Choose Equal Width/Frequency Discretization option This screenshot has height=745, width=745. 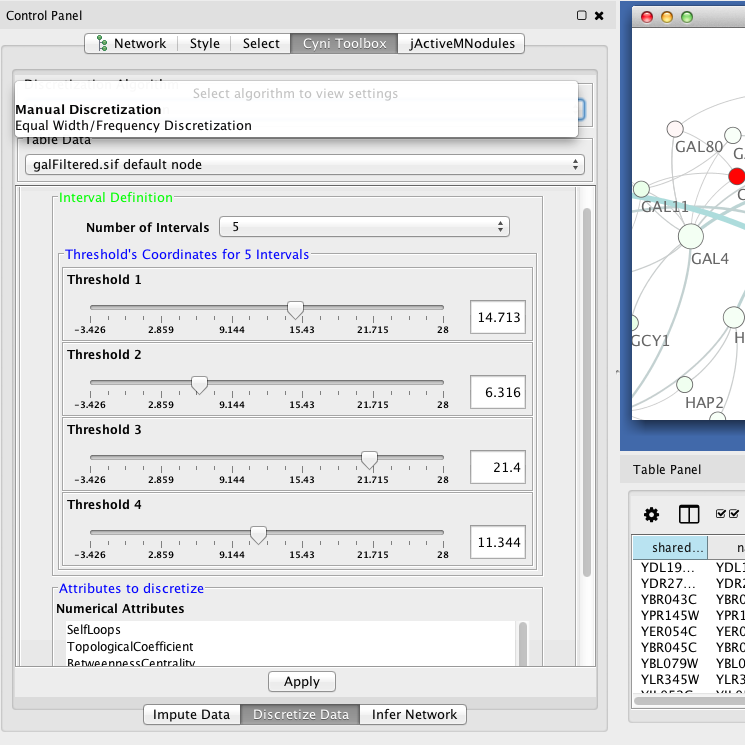click(133, 126)
